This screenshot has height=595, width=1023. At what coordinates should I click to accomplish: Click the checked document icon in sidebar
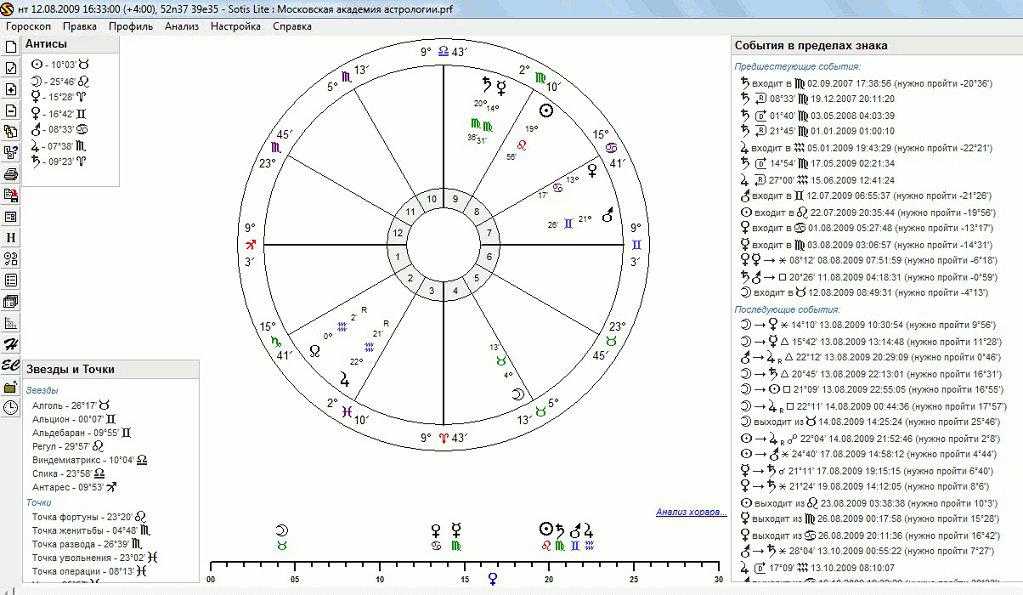10,68
